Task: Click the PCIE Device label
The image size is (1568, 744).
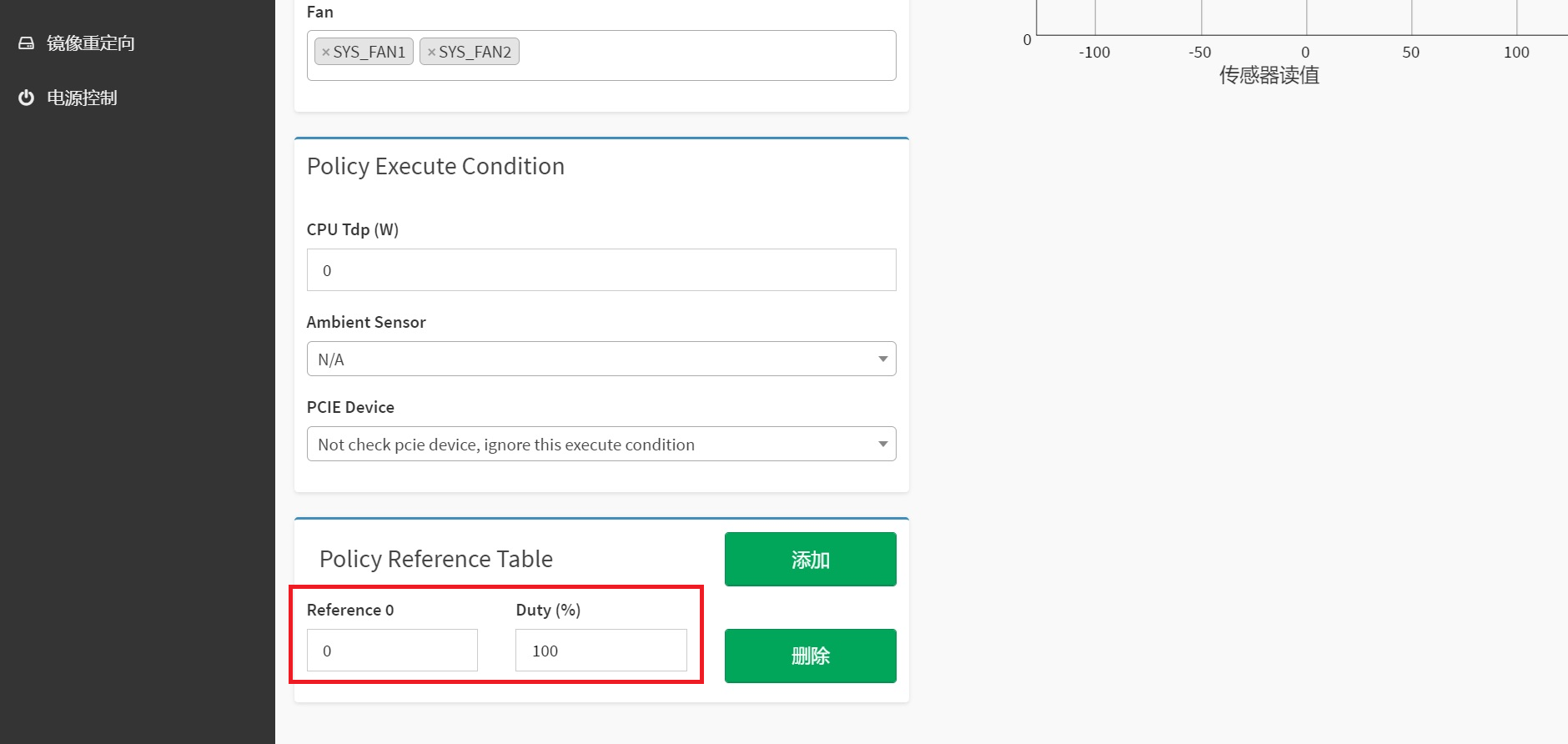Action: pos(350,407)
